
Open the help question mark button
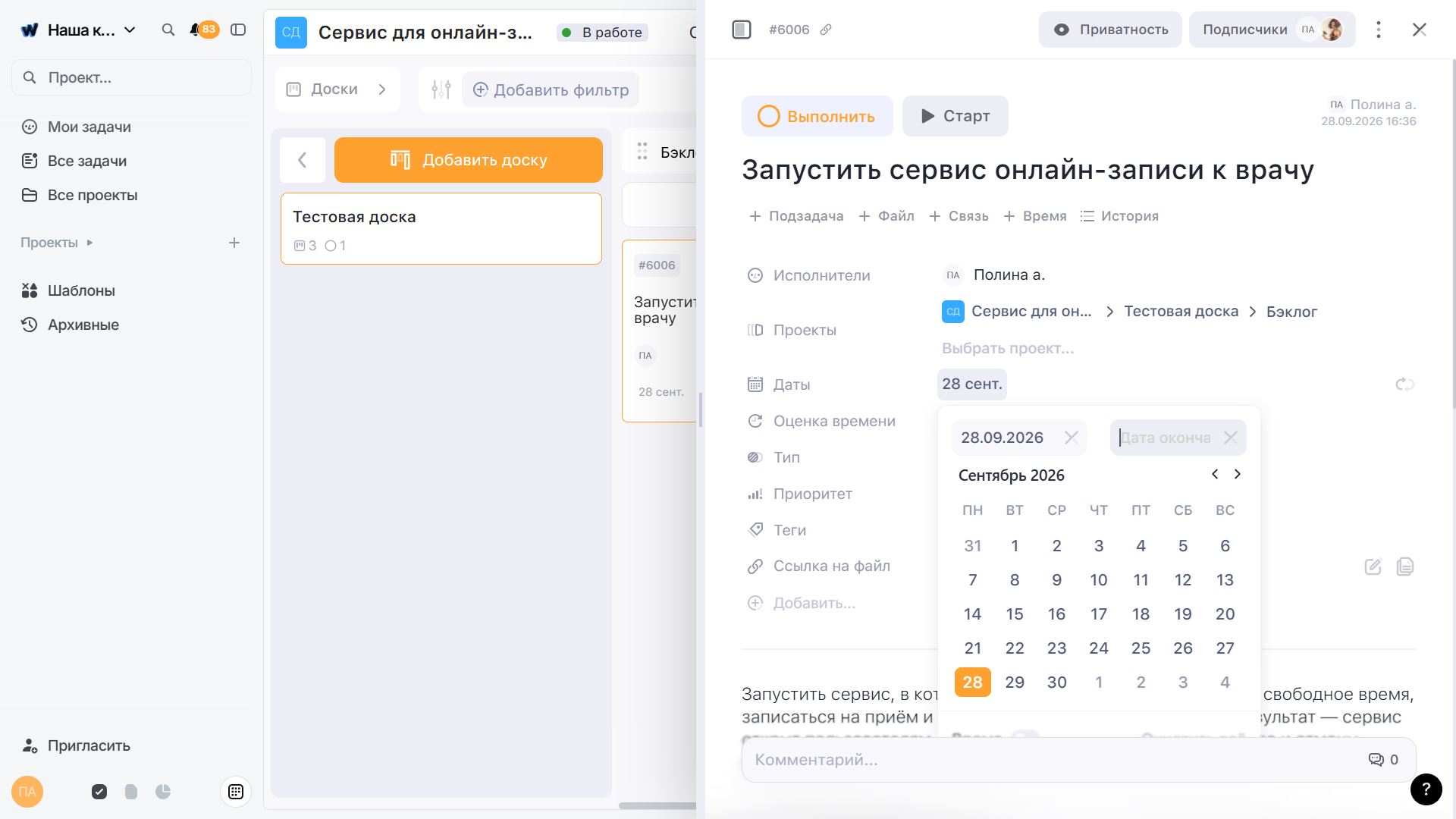tap(1426, 789)
